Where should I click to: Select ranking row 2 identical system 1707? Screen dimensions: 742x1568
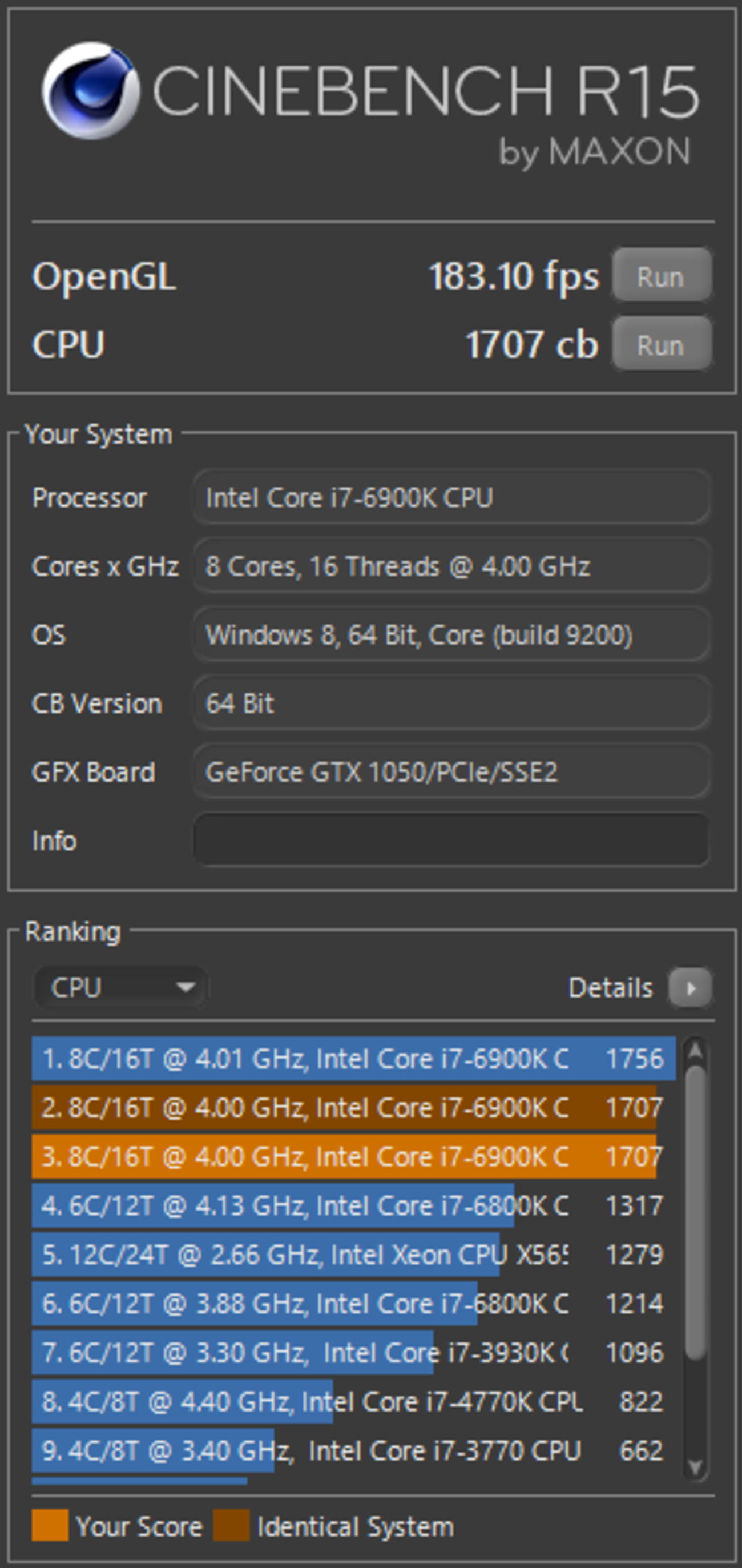[x=354, y=1108]
